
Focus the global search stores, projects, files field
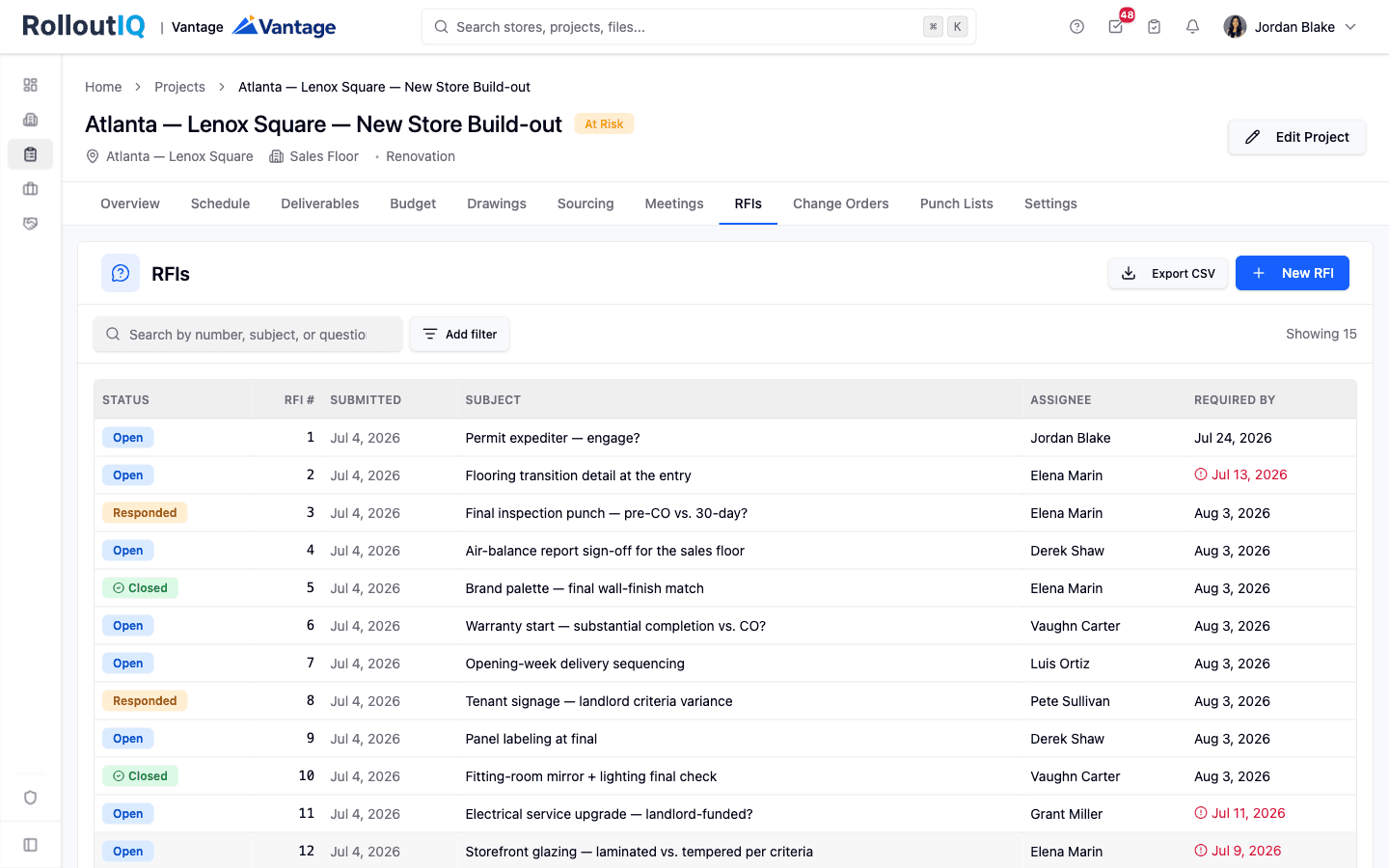pyautogui.click(x=698, y=27)
